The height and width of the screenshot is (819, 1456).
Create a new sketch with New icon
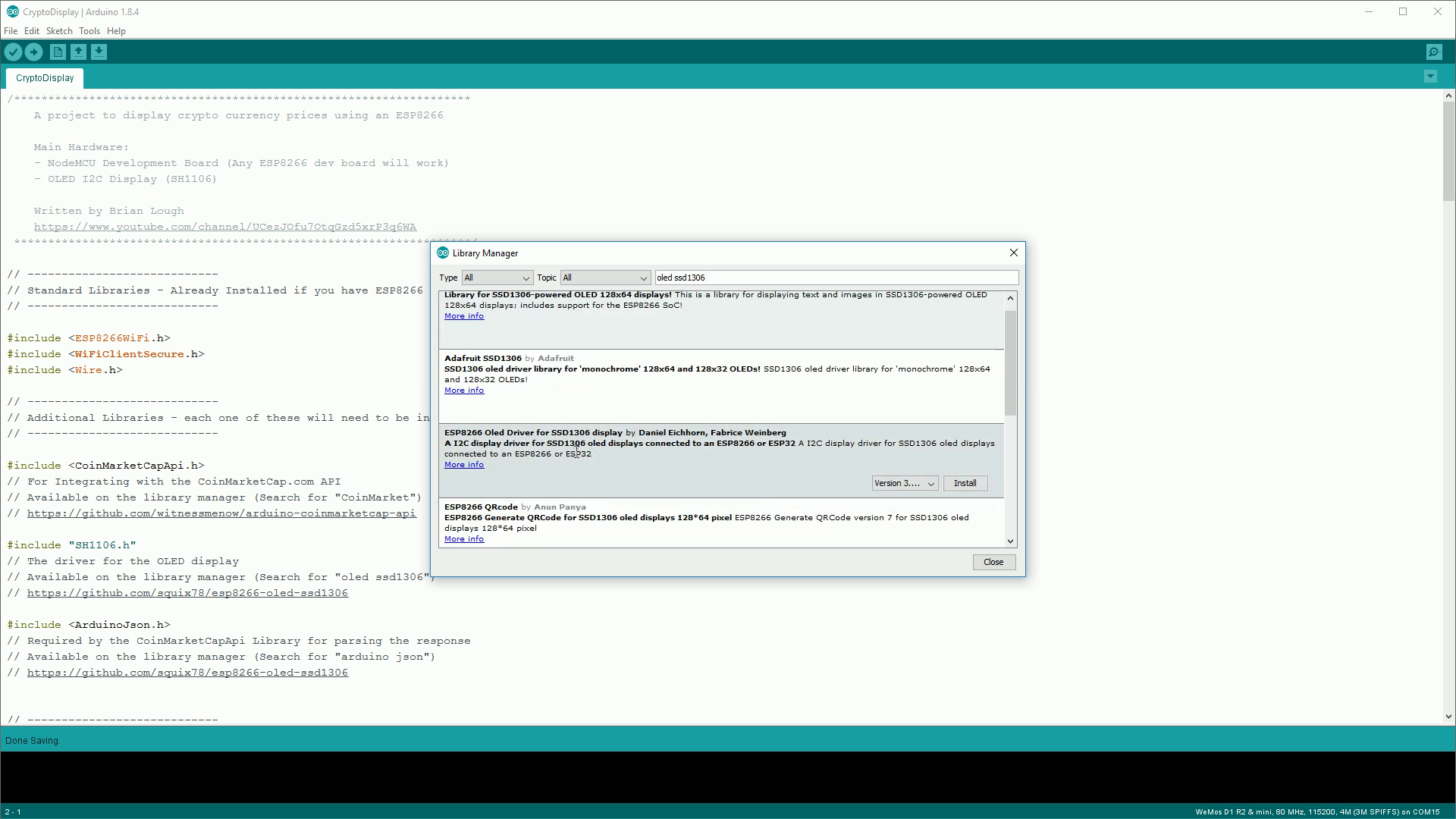click(x=58, y=52)
